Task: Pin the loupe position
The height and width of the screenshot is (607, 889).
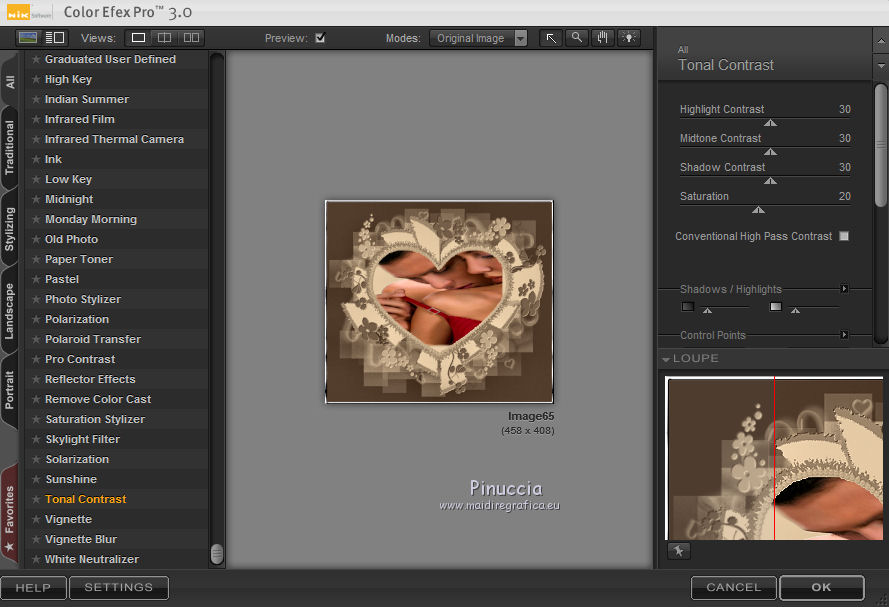Action: [679, 551]
